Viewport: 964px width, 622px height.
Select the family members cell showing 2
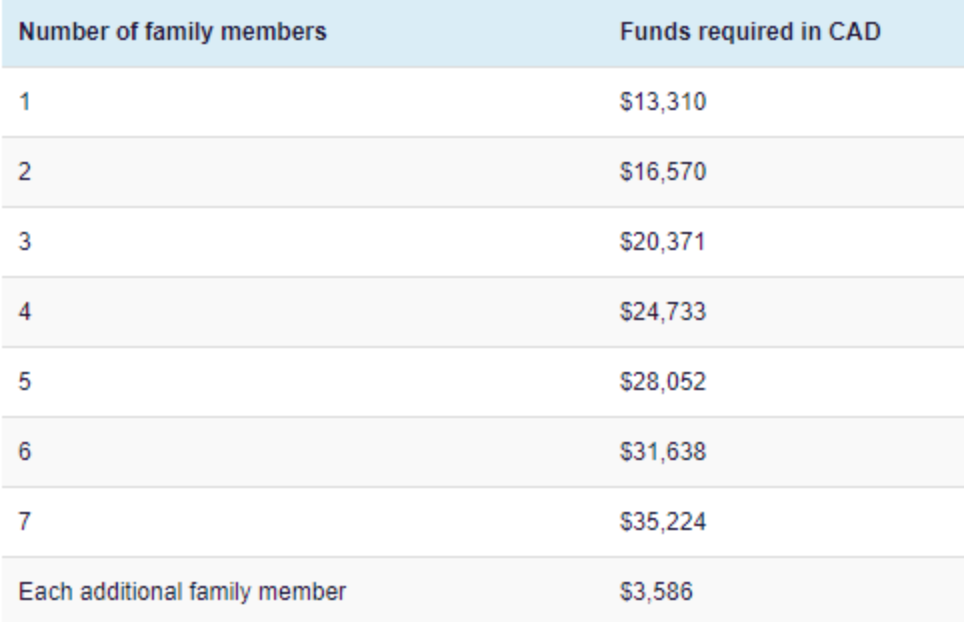24,171
